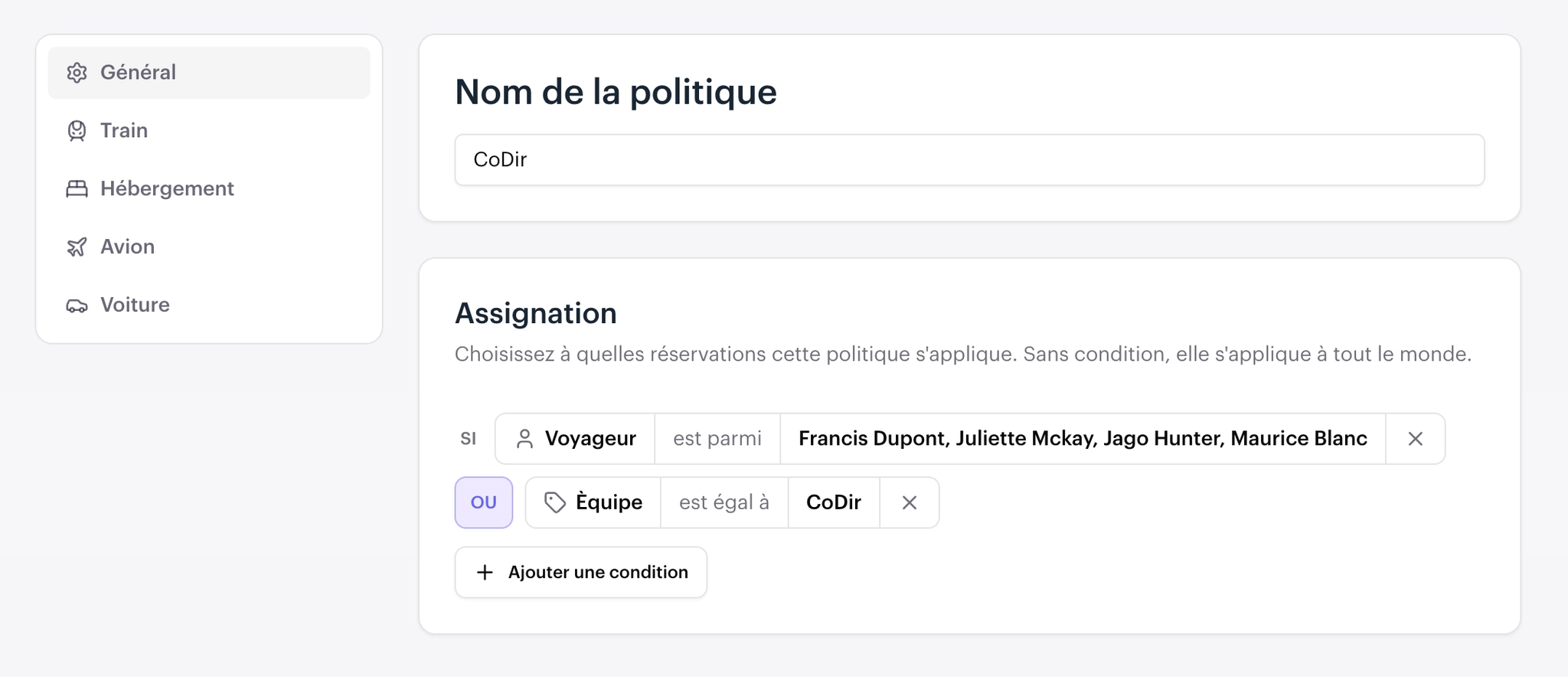
Task: Edit the traveler list starting with Francis Dupont
Action: point(1083,439)
